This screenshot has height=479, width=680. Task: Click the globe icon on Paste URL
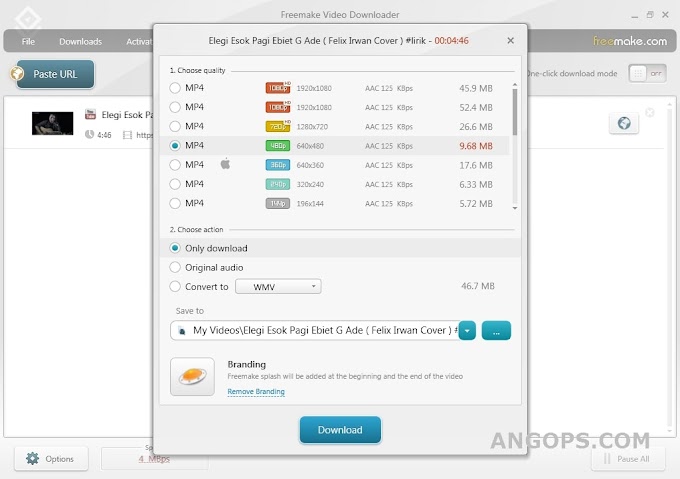pyautogui.click(x=18, y=73)
